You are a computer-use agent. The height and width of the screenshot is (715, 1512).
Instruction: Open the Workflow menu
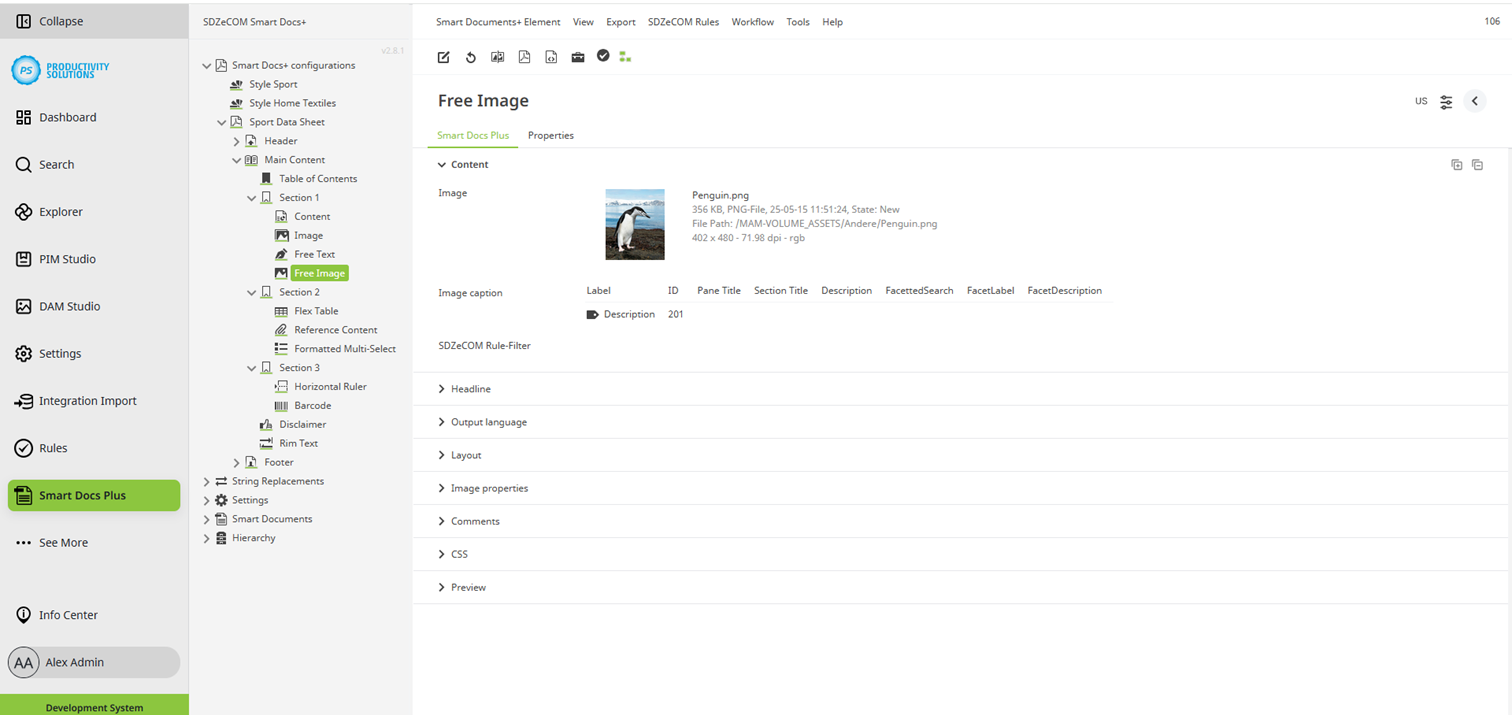[x=752, y=21]
